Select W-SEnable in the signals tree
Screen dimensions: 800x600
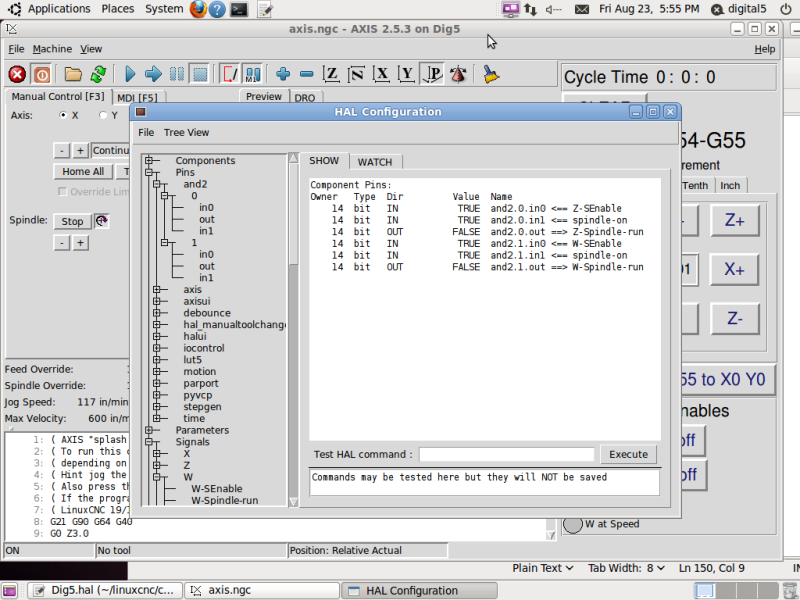[217, 489]
